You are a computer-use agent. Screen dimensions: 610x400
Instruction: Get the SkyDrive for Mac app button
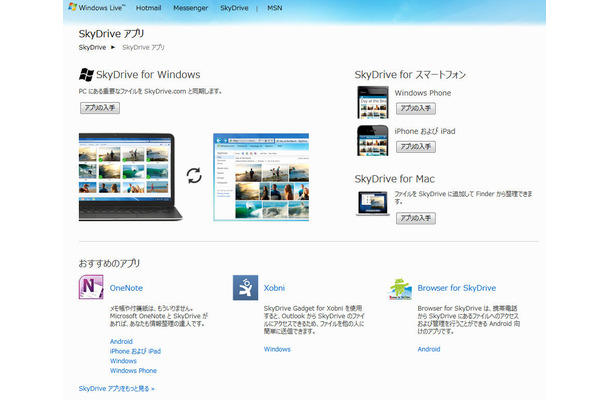point(416,218)
